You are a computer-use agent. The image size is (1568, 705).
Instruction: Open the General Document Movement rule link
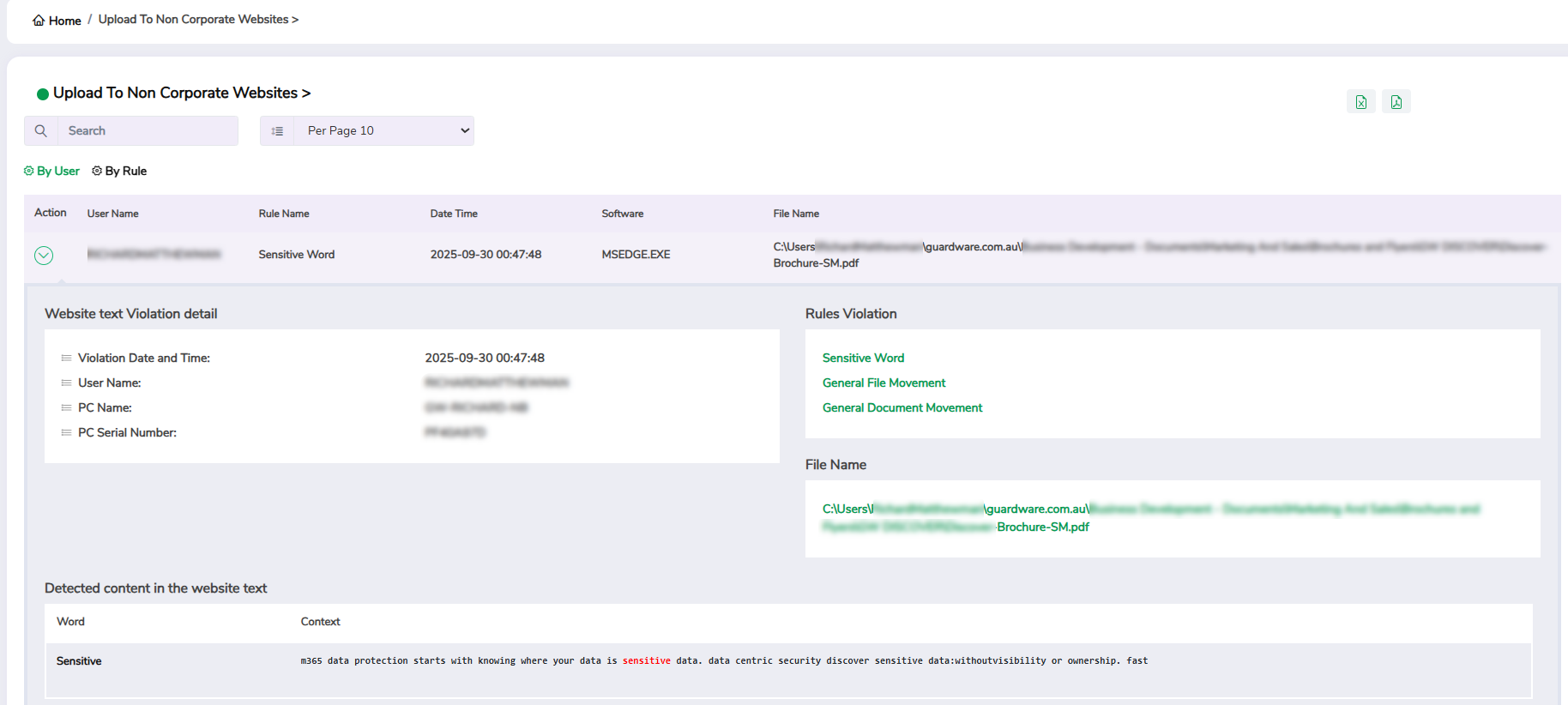click(902, 408)
